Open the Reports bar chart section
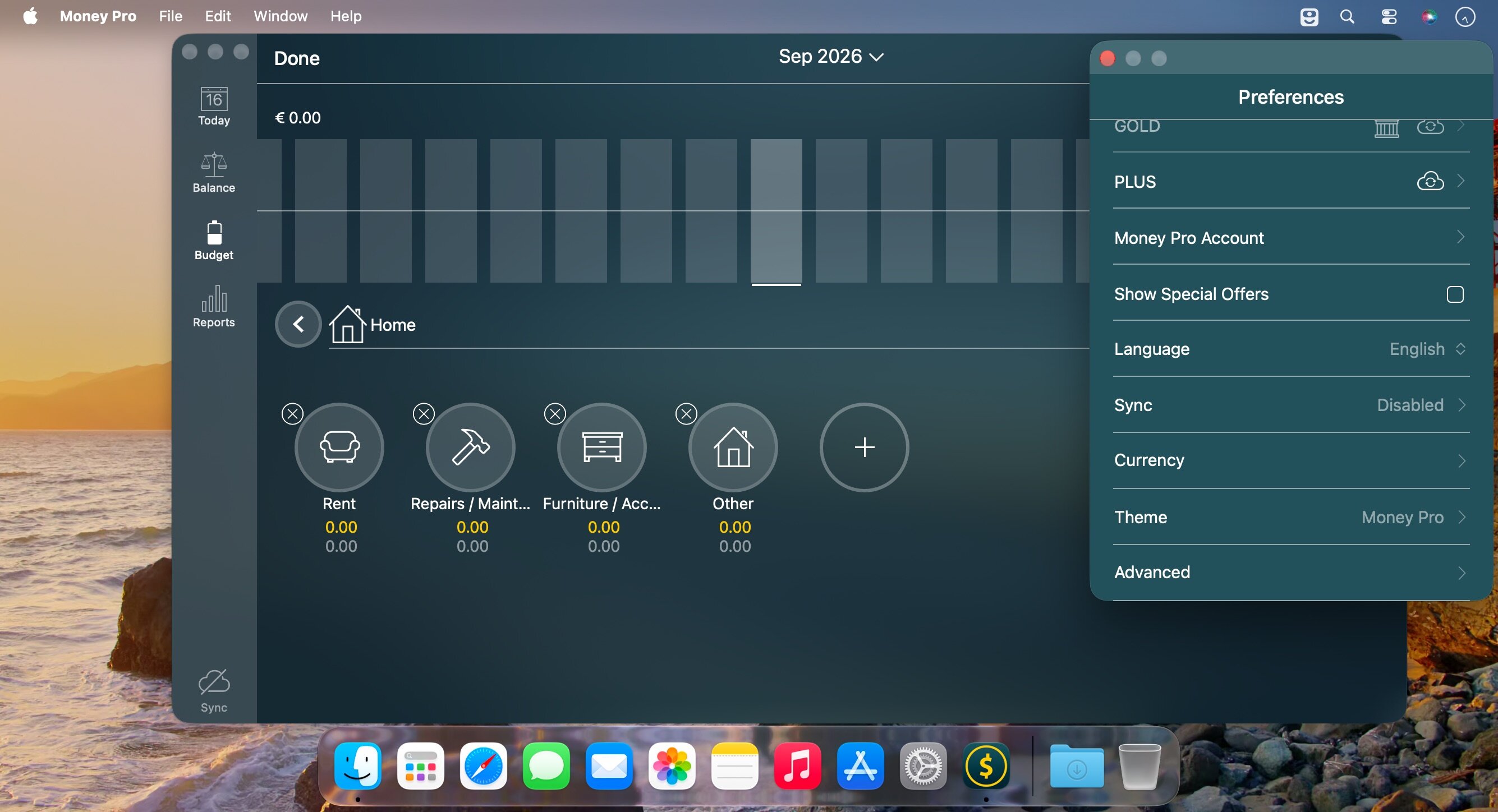Screen dimensions: 1498x812 (214, 306)
